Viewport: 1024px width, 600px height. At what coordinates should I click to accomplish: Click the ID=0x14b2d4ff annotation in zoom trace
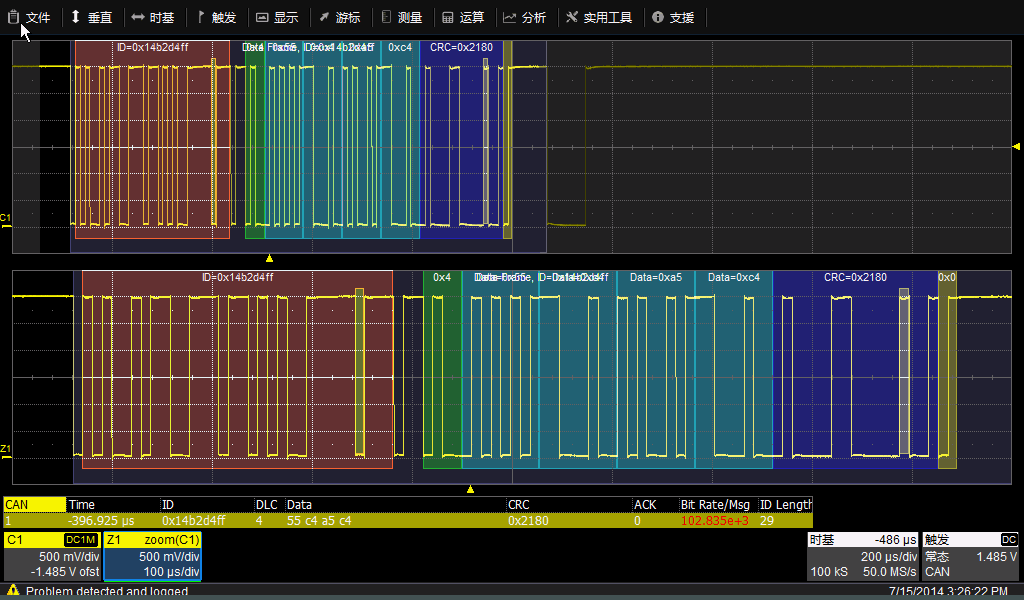(x=238, y=277)
